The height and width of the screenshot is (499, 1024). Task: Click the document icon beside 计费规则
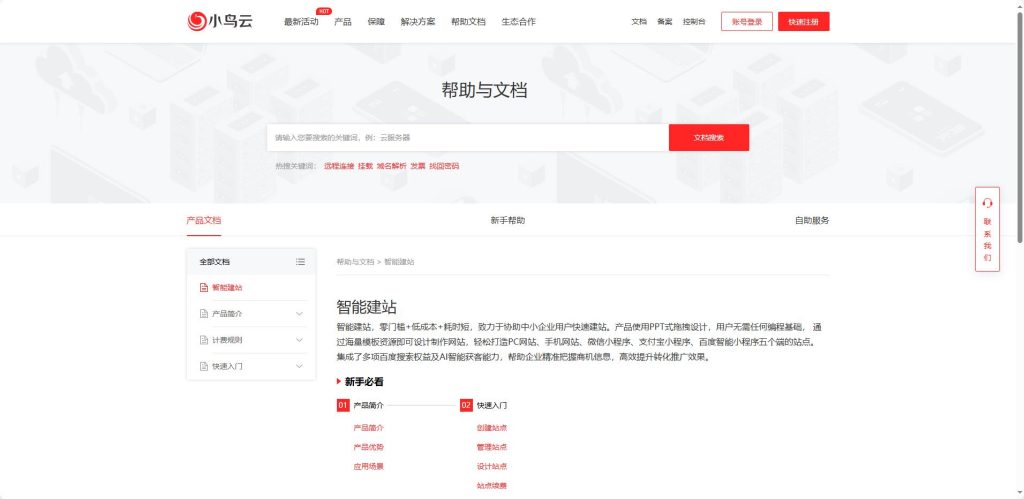pyautogui.click(x=204, y=340)
